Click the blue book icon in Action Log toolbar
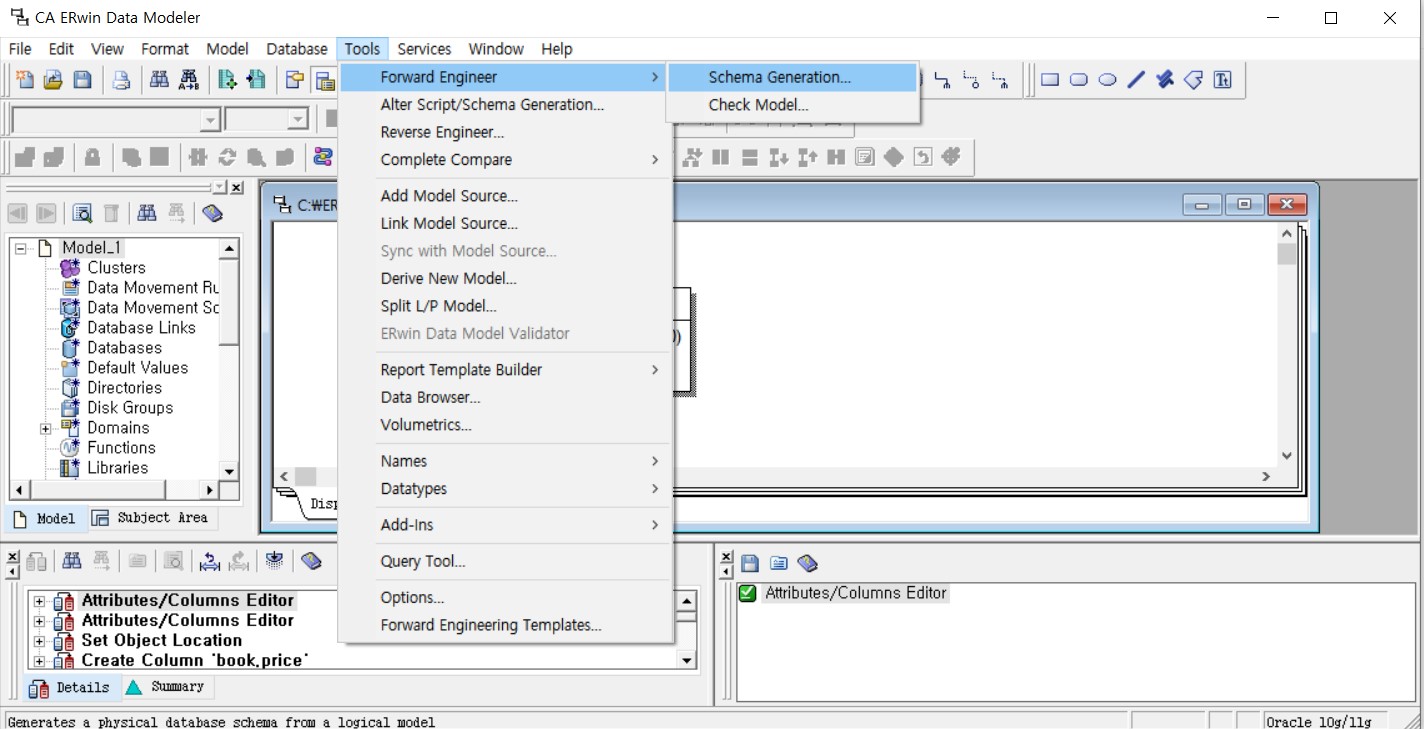1424x729 pixels. point(311,561)
